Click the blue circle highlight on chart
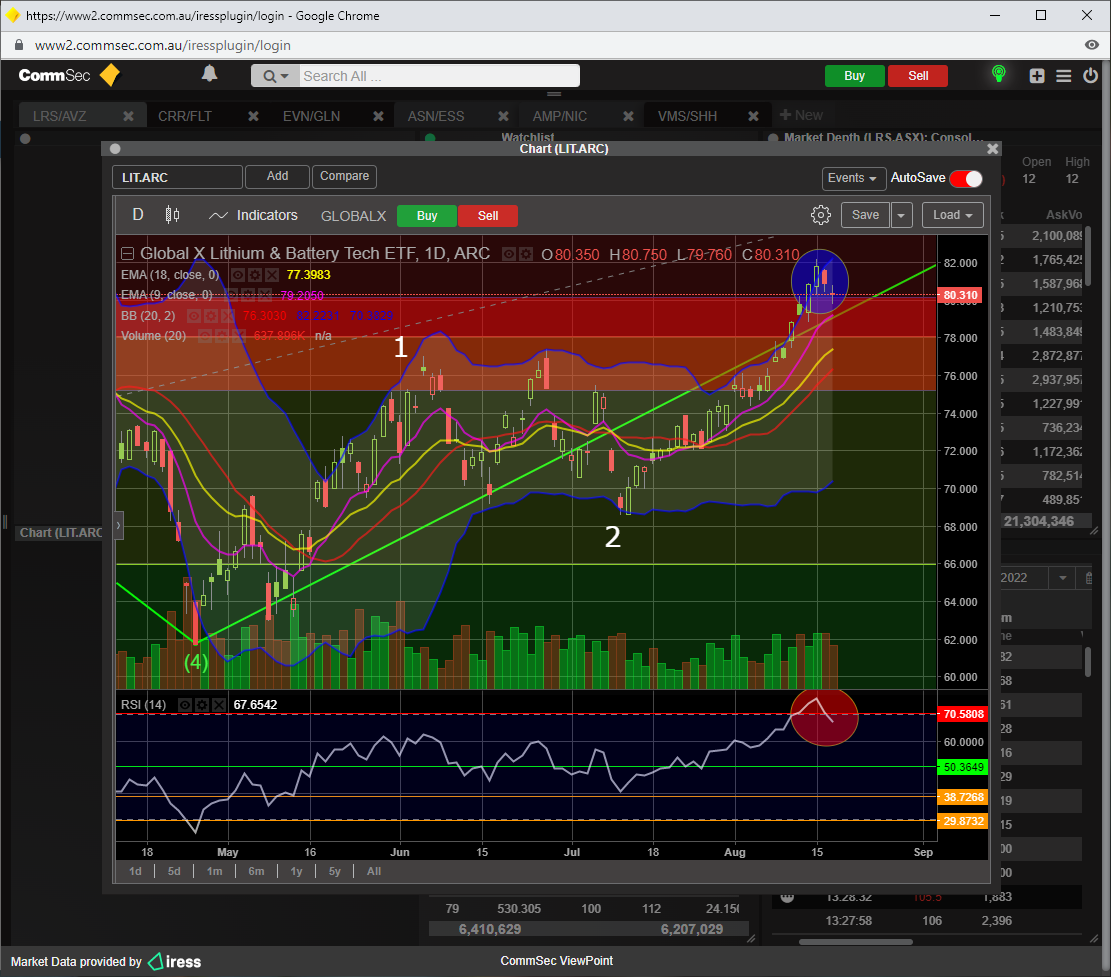The height and width of the screenshot is (977, 1111). 820,279
